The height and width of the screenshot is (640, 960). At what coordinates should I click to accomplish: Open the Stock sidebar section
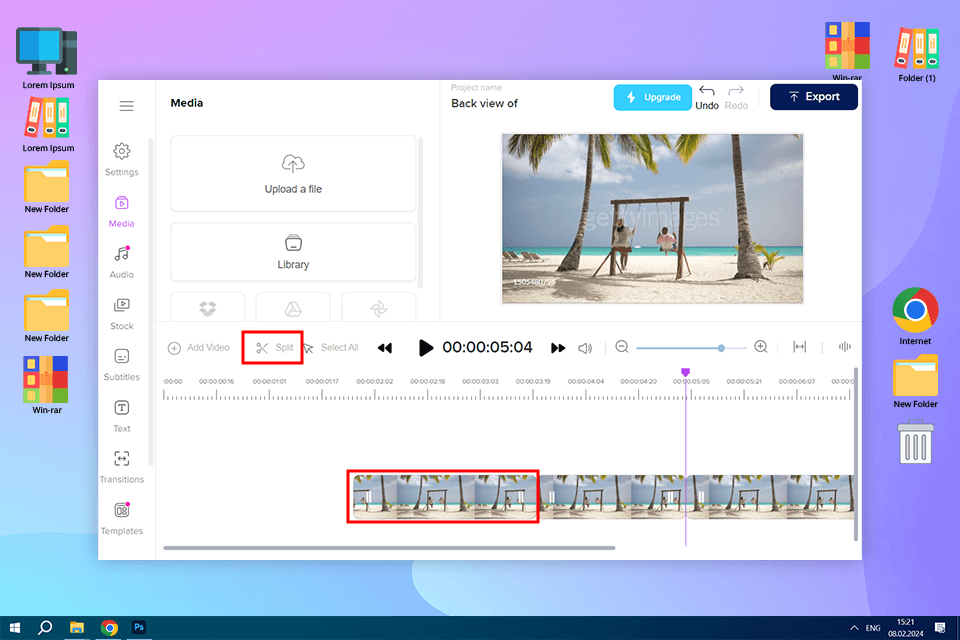121,314
